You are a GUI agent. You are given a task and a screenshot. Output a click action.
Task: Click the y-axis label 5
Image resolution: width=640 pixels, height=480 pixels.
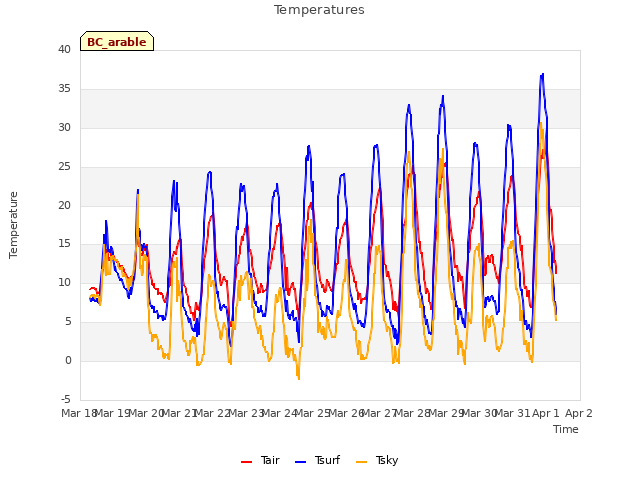click(x=68, y=322)
